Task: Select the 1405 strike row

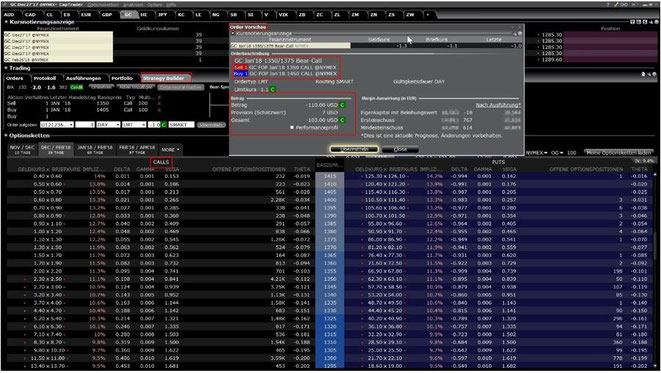Action: click(330, 192)
